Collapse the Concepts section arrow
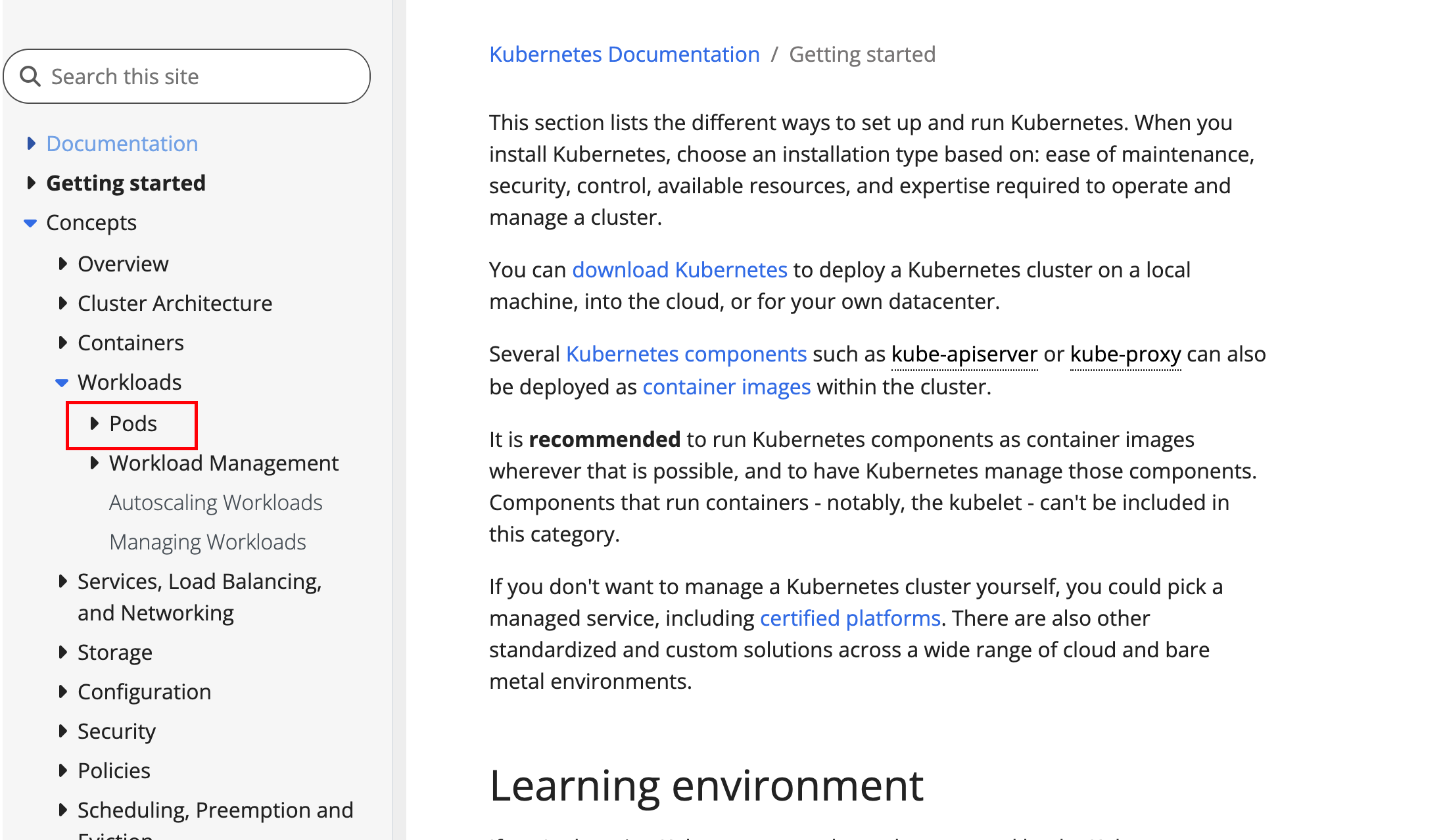 [30, 223]
